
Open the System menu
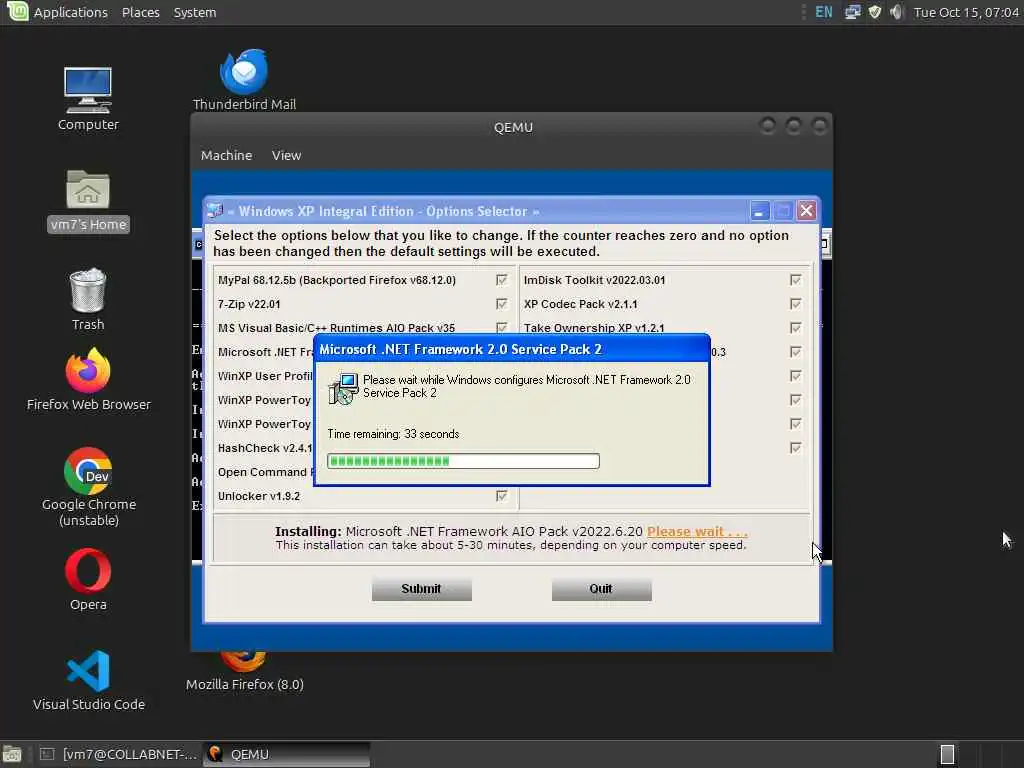tap(195, 12)
